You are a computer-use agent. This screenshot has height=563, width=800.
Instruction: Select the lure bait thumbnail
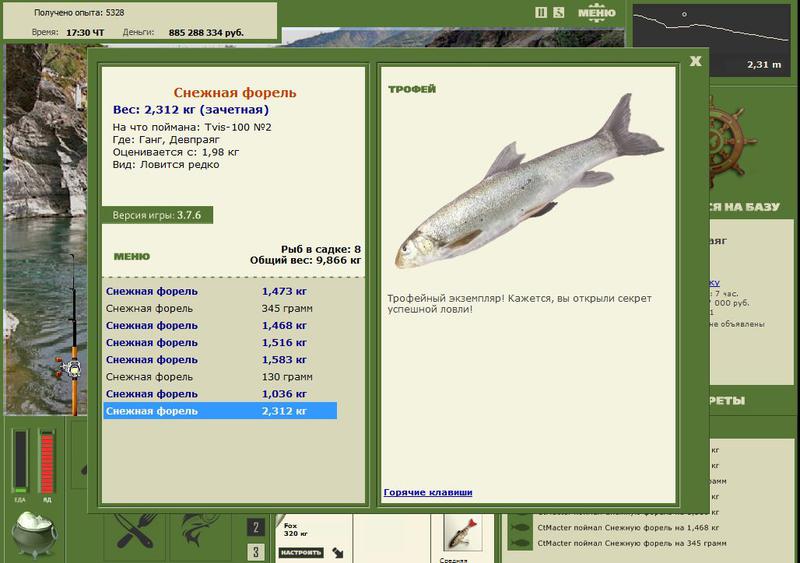[463, 532]
